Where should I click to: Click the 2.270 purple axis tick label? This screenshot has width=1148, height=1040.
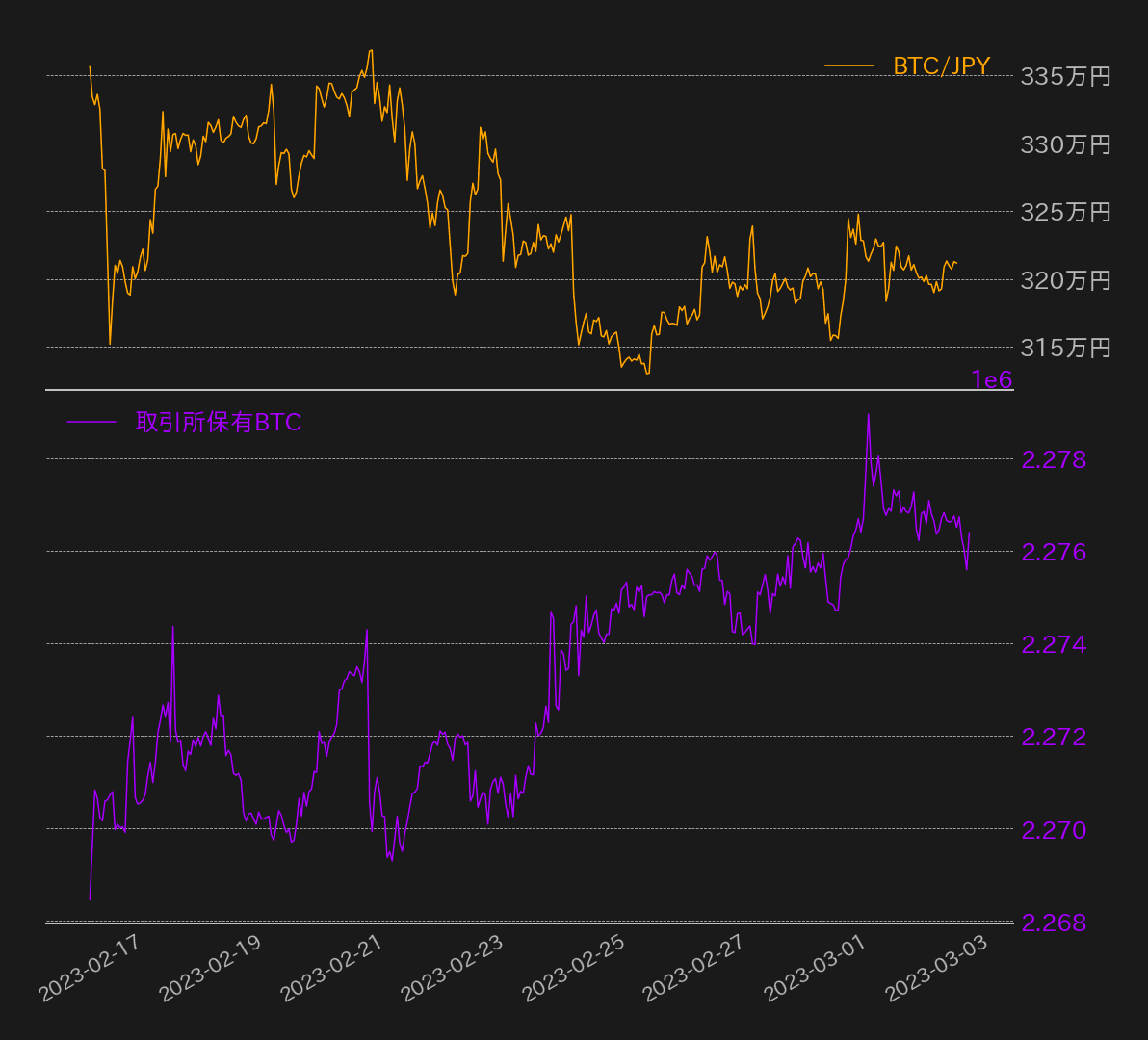(1054, 829)
